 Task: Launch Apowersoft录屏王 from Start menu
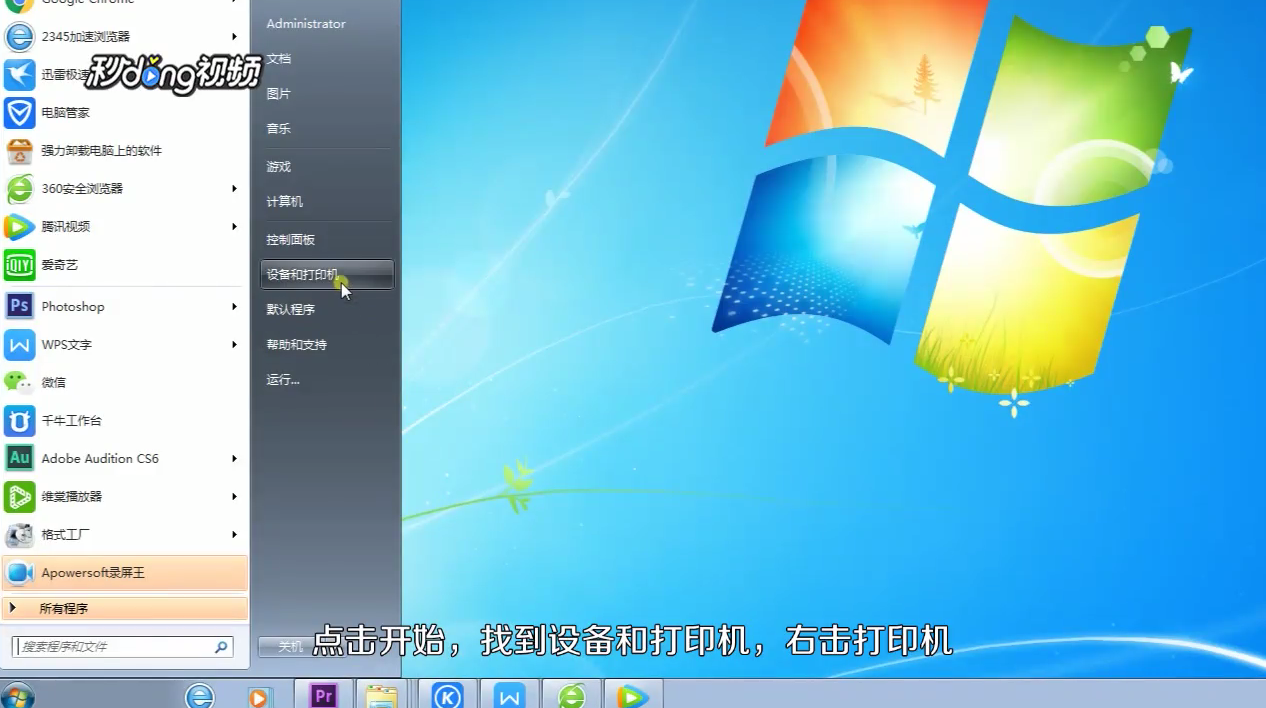(124, 573)
